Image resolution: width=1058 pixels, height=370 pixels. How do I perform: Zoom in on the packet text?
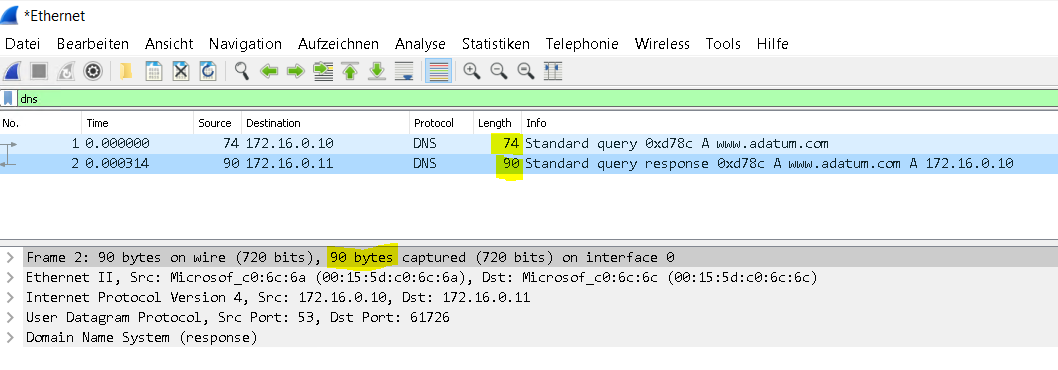point(472,71)
